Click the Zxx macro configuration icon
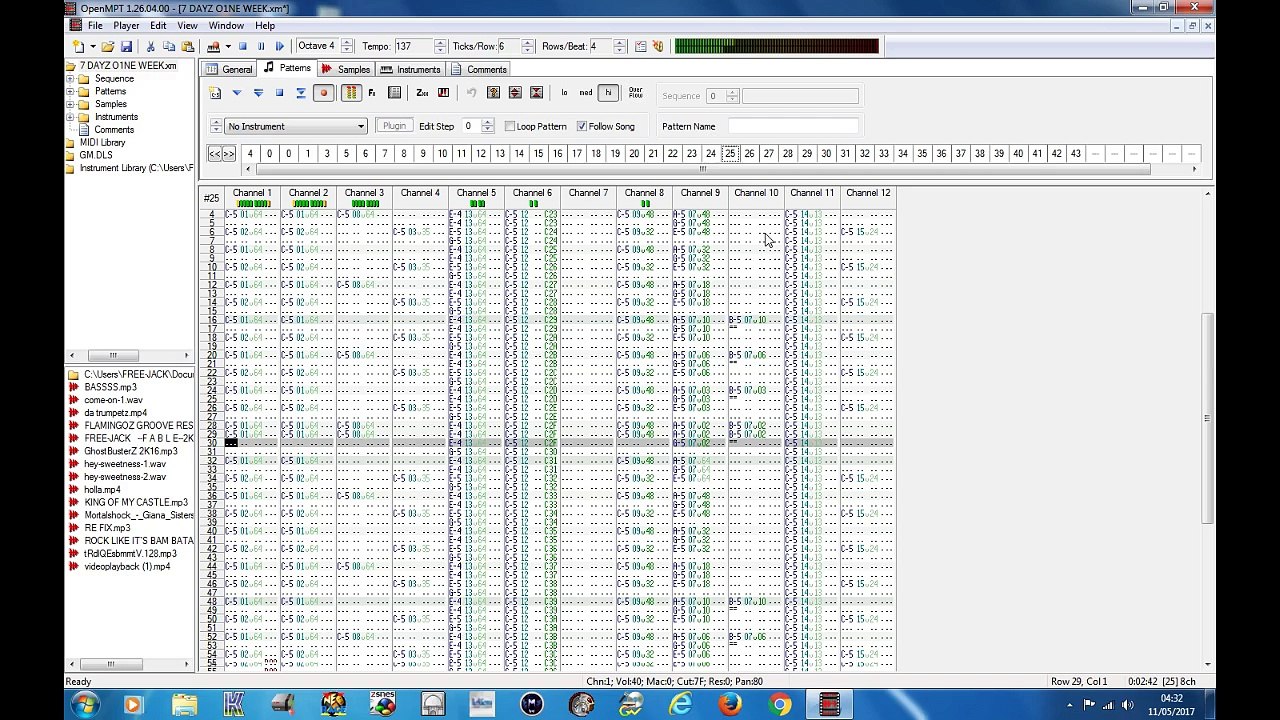The height and width of the screenshot is (720, 1280). tap(422, 93)
